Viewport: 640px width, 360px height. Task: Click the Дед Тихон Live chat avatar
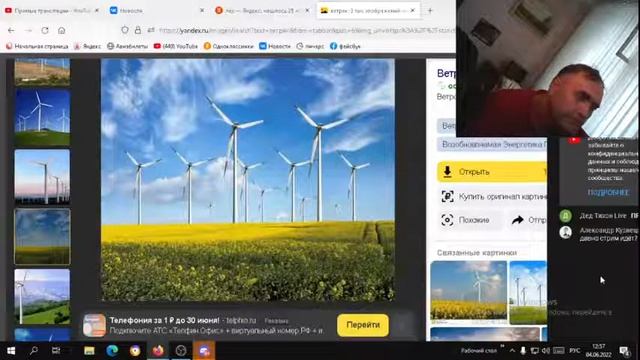click(x=565, y=216)
